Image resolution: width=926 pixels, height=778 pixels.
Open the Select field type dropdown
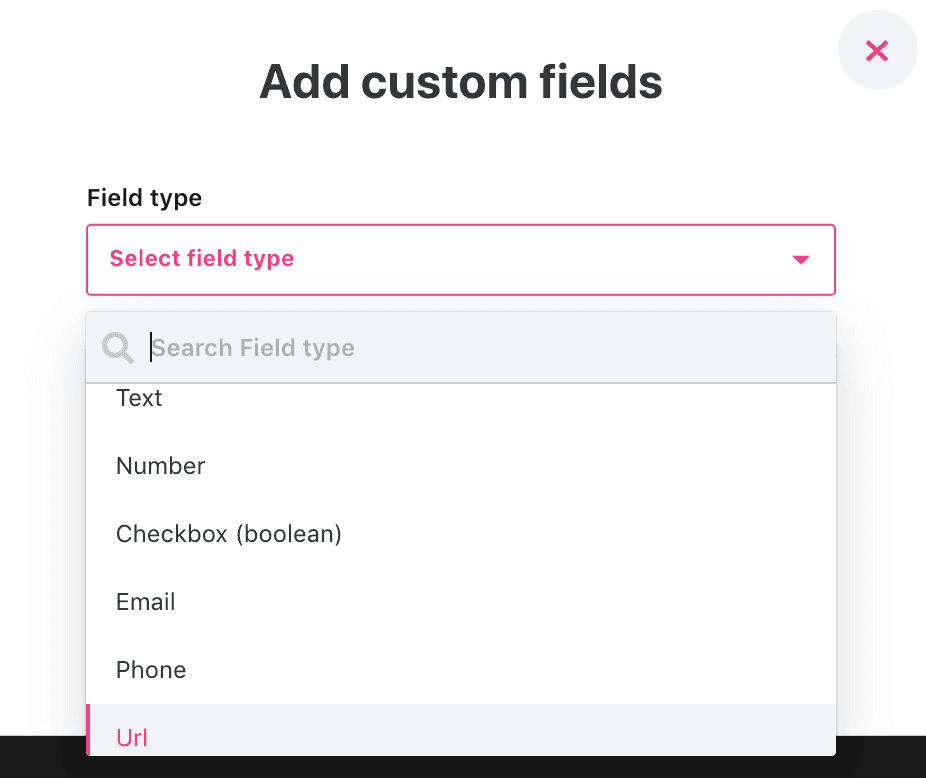point(461,259)
